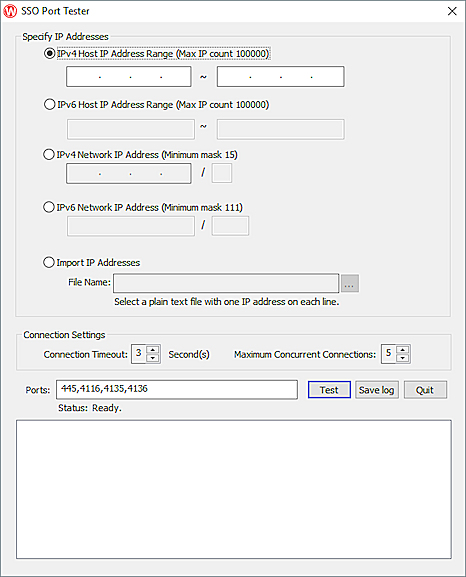
Task: Click the Ports field containing 445,4116,4135,4136
Action: (x=177, y=390)
